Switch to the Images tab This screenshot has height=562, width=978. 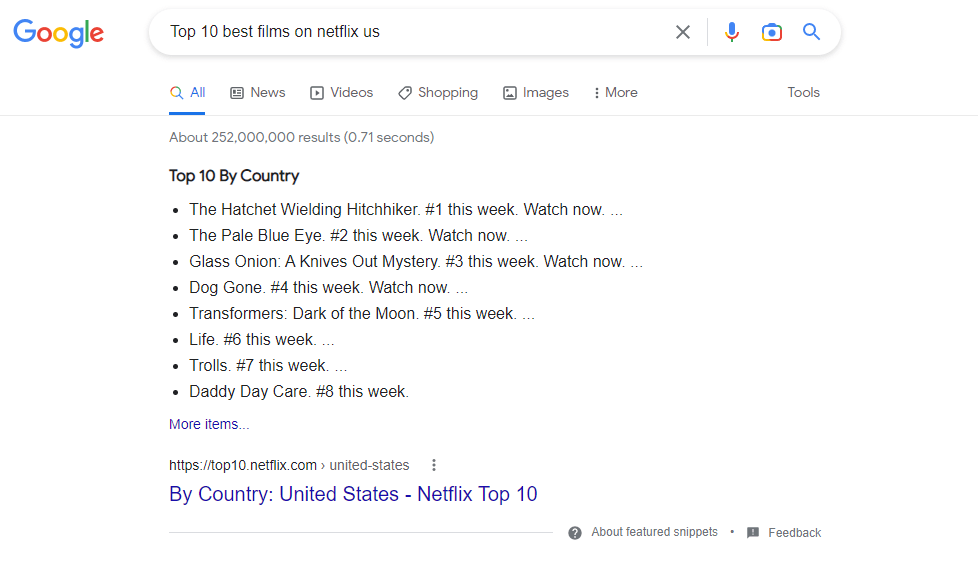pos(536,92)
